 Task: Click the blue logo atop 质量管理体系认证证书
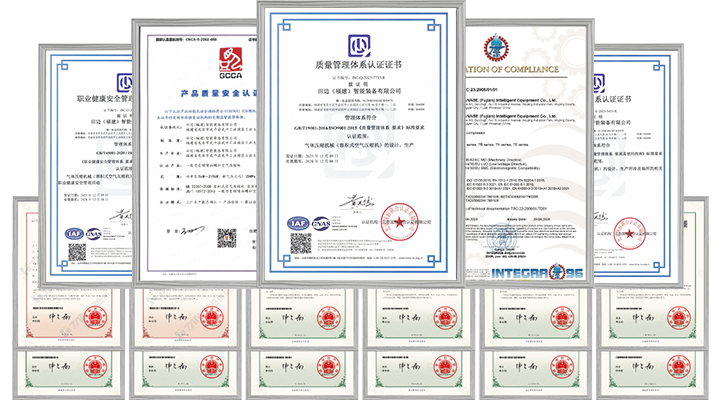pos(359,46)
